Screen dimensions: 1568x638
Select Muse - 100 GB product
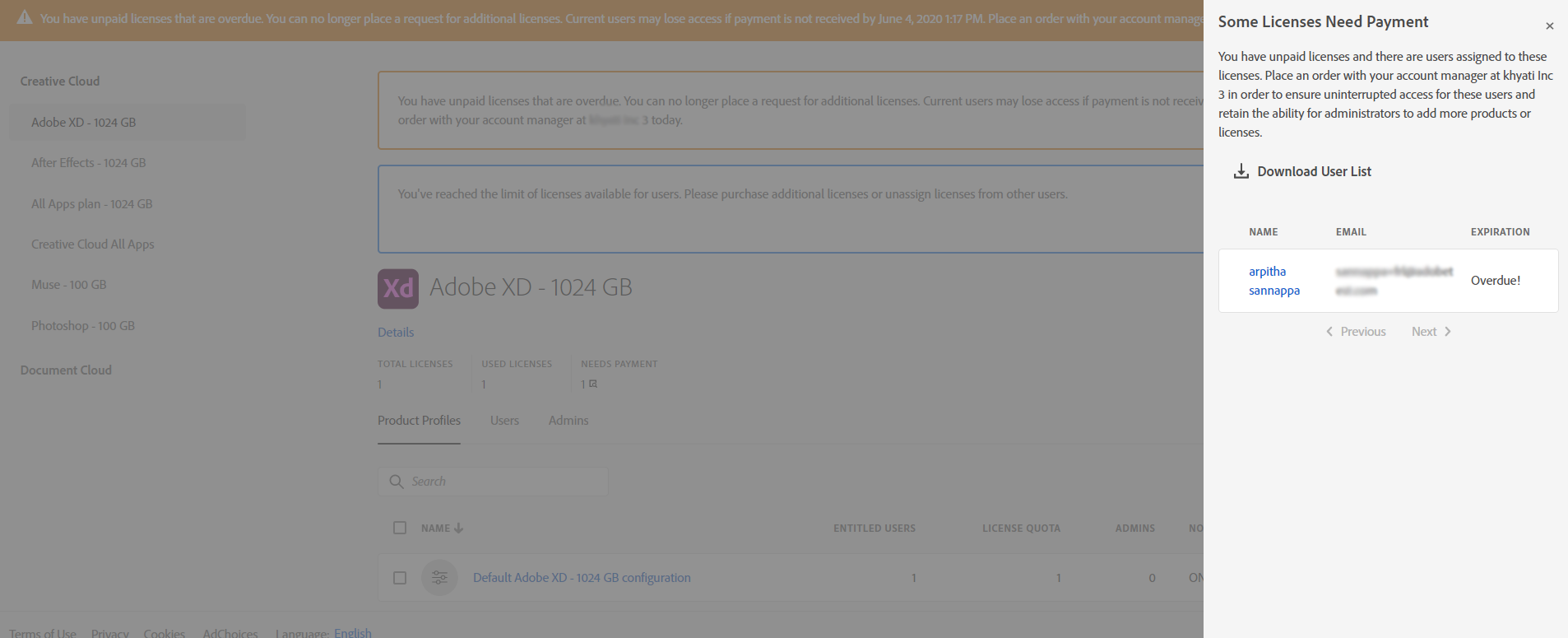(x=69, y=285)
